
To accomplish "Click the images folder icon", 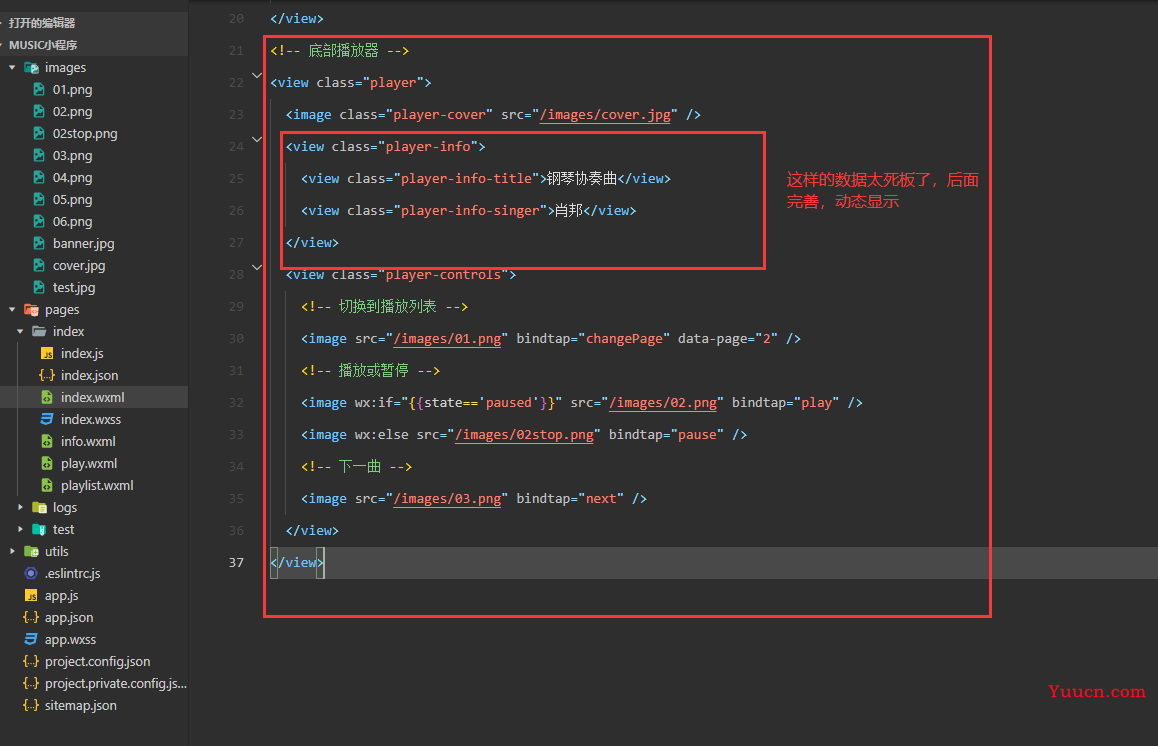I will (31, 67).
